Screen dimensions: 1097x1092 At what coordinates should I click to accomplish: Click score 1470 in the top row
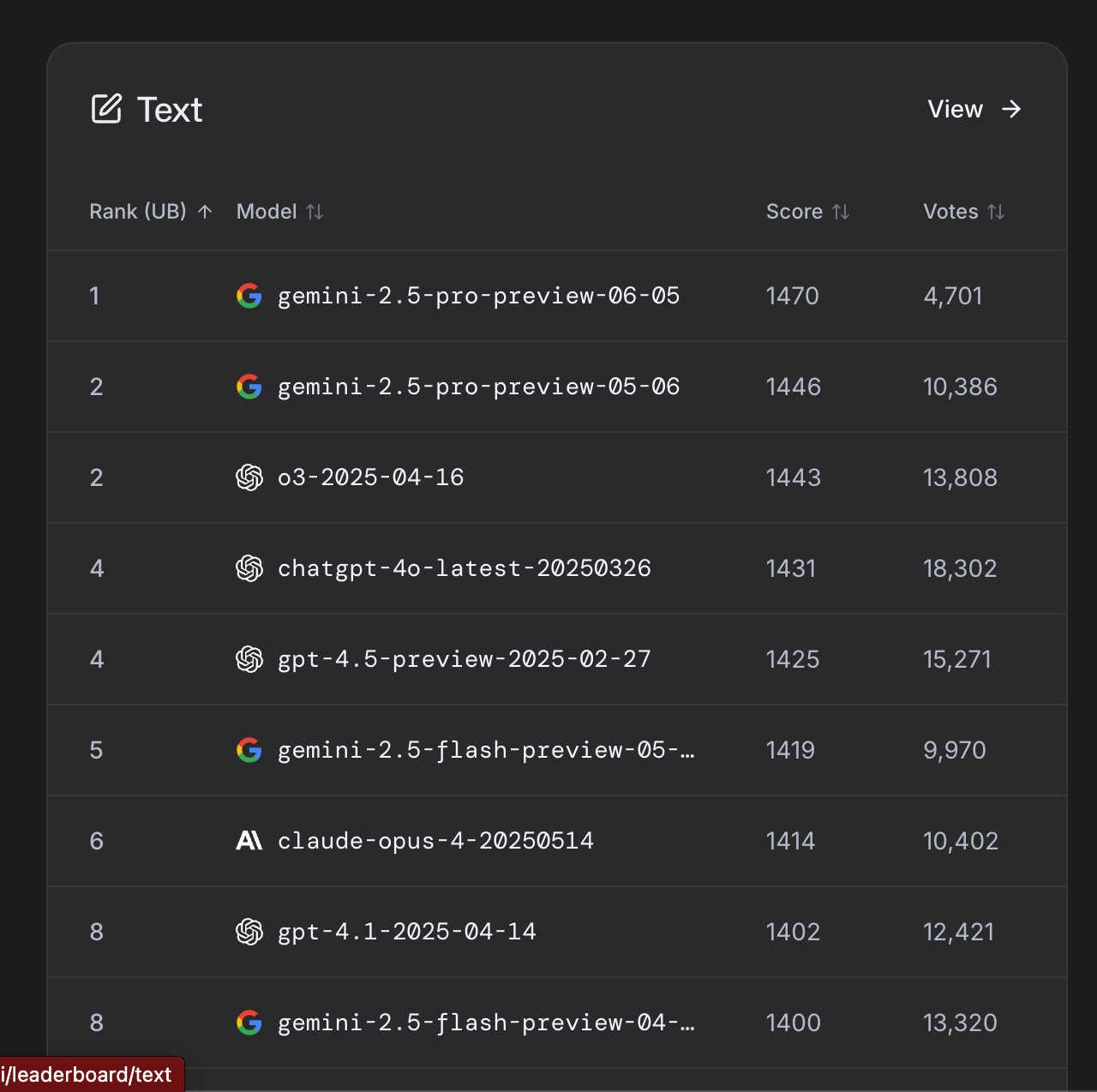793,296
